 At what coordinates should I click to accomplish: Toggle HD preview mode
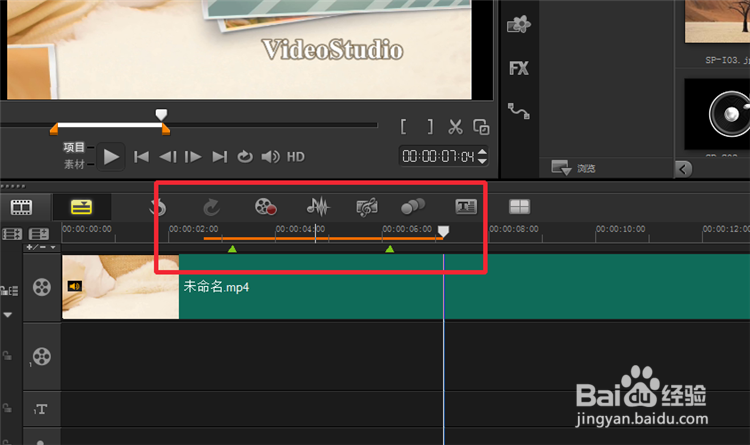pyautogui.click(x=296, y=157)
